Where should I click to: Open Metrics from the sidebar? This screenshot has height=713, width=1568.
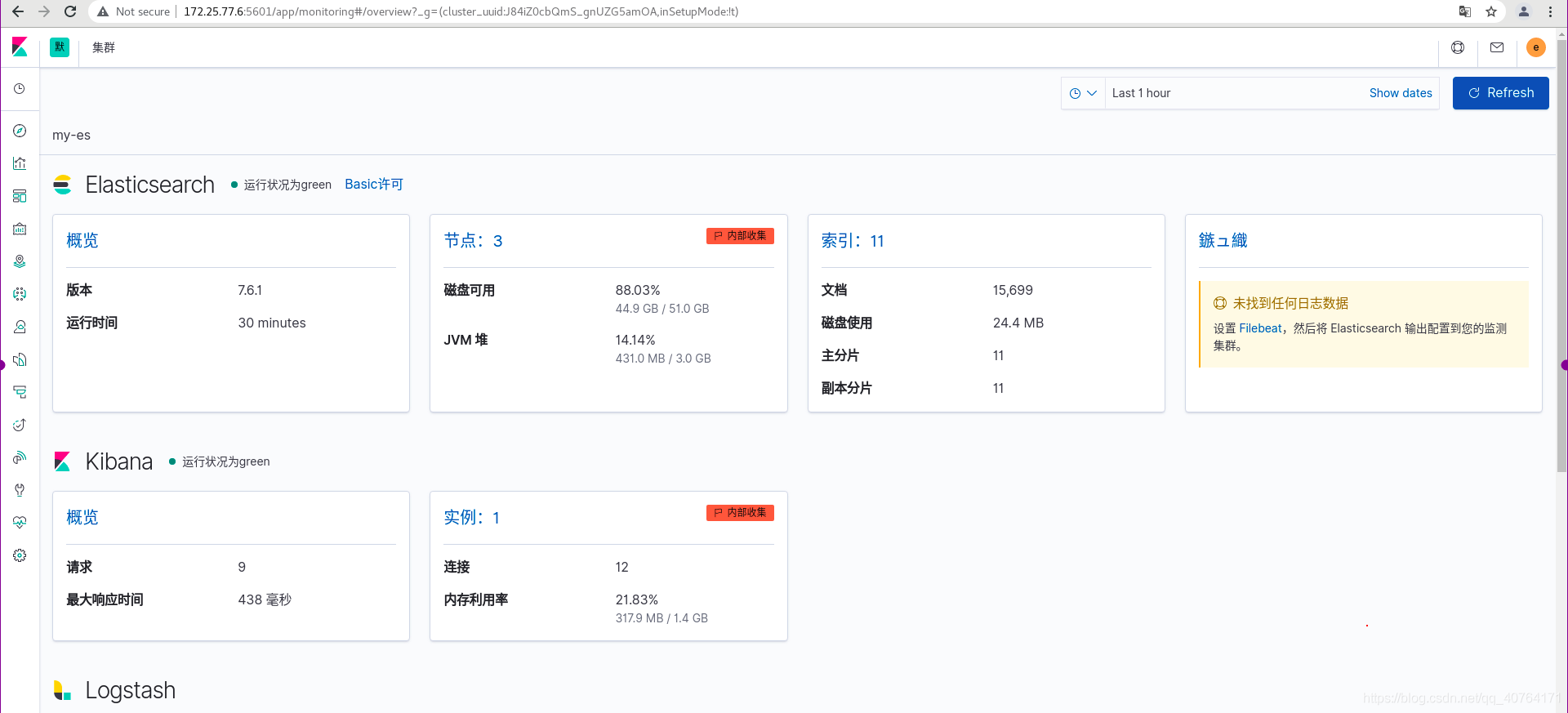point(20,327)
